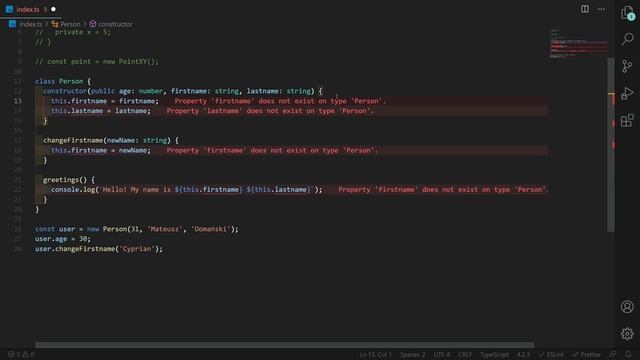The width and height of the screenshot is (640, 360).
Task: Click the 'greetings() {' method line
Action: pos(69,180)
